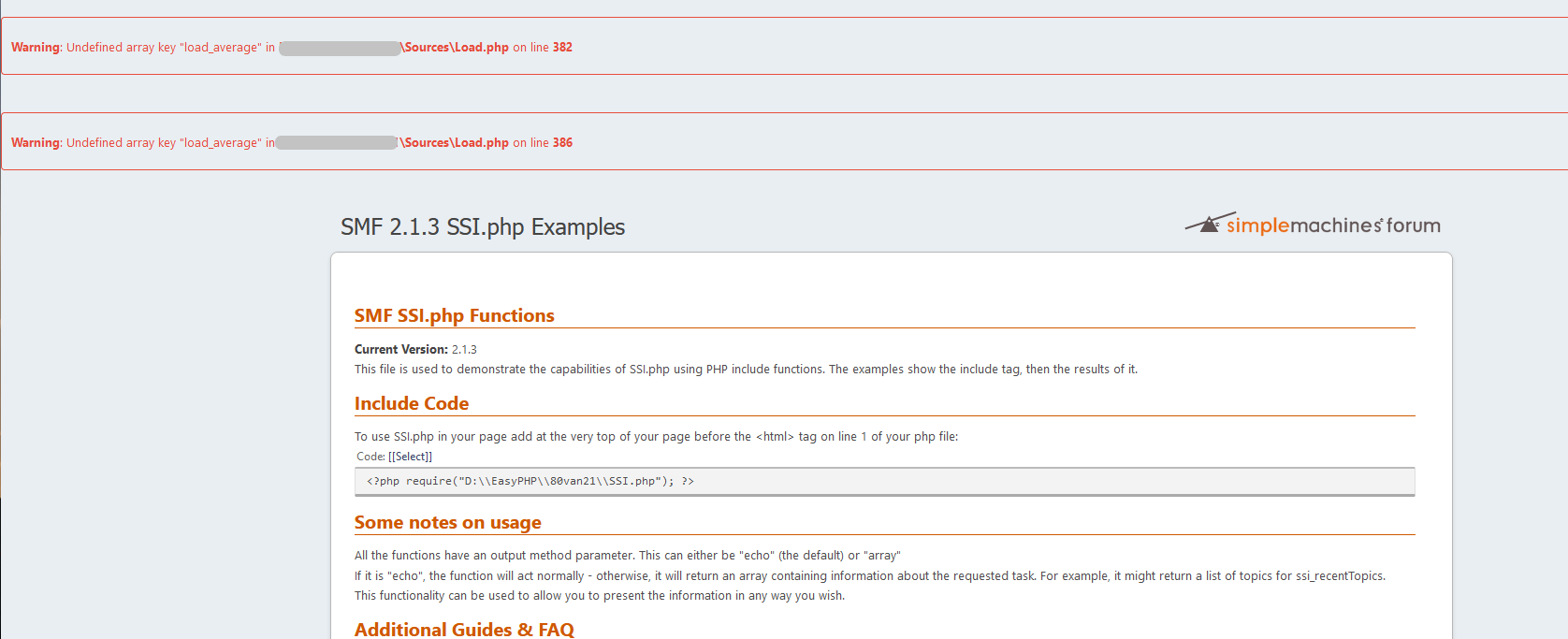This screenshot has width=1568, height=639.
Task: Click the sentence starting "If it is "echo""
Action: pos(869,576)
